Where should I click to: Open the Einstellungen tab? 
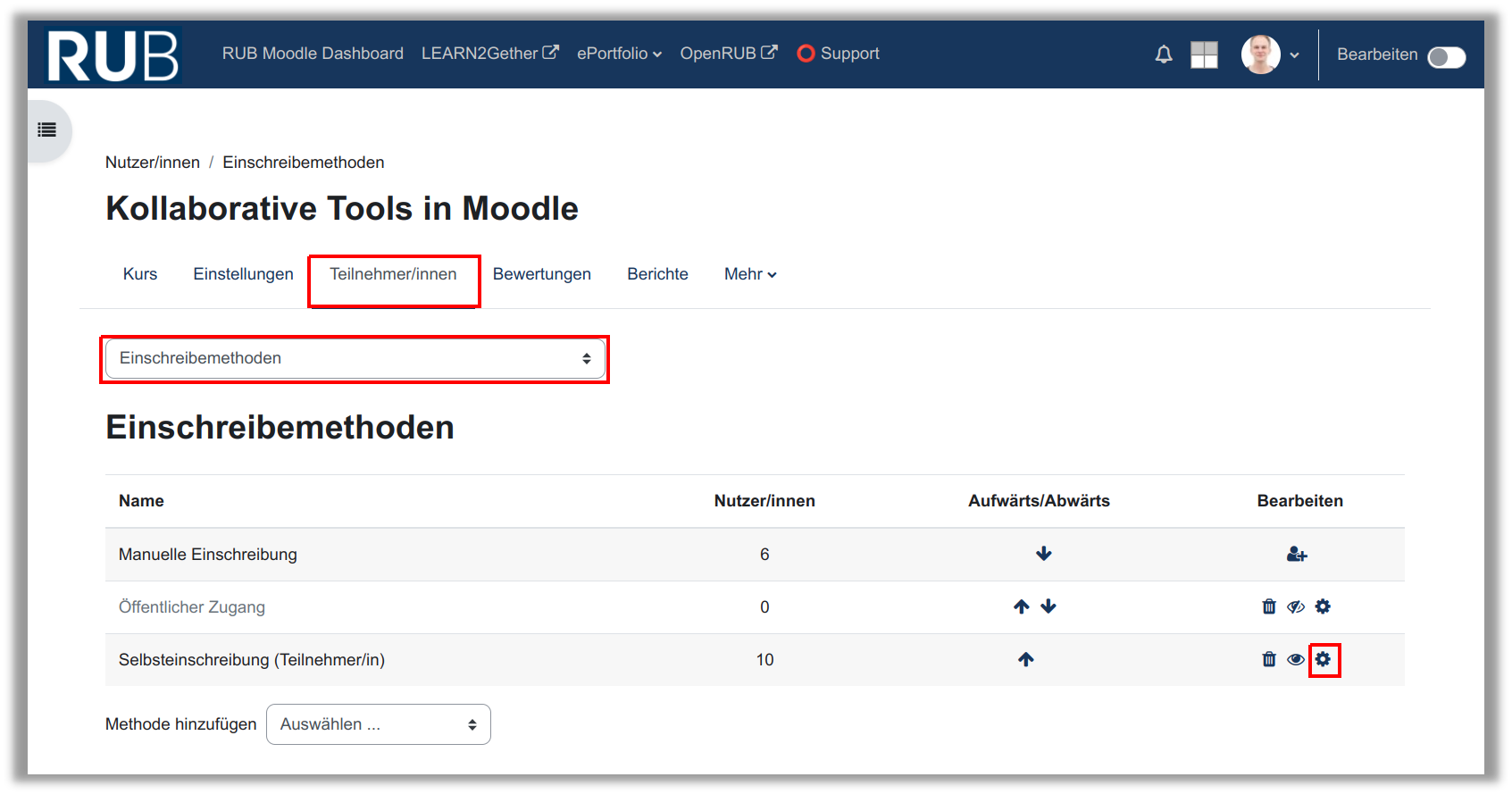click(243, 274)
